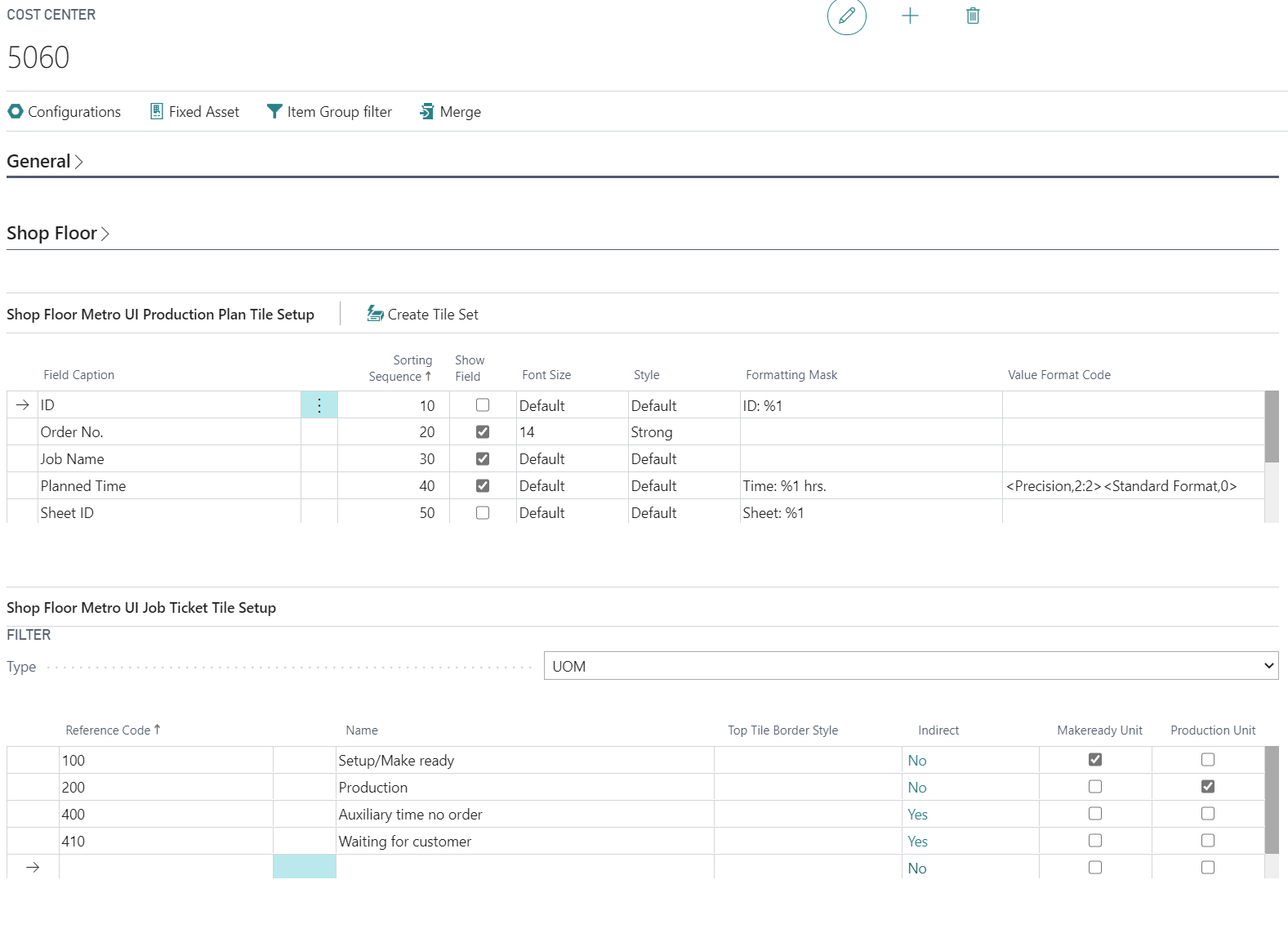Click the Fixed Asset building icon

(x=157, y=111)
